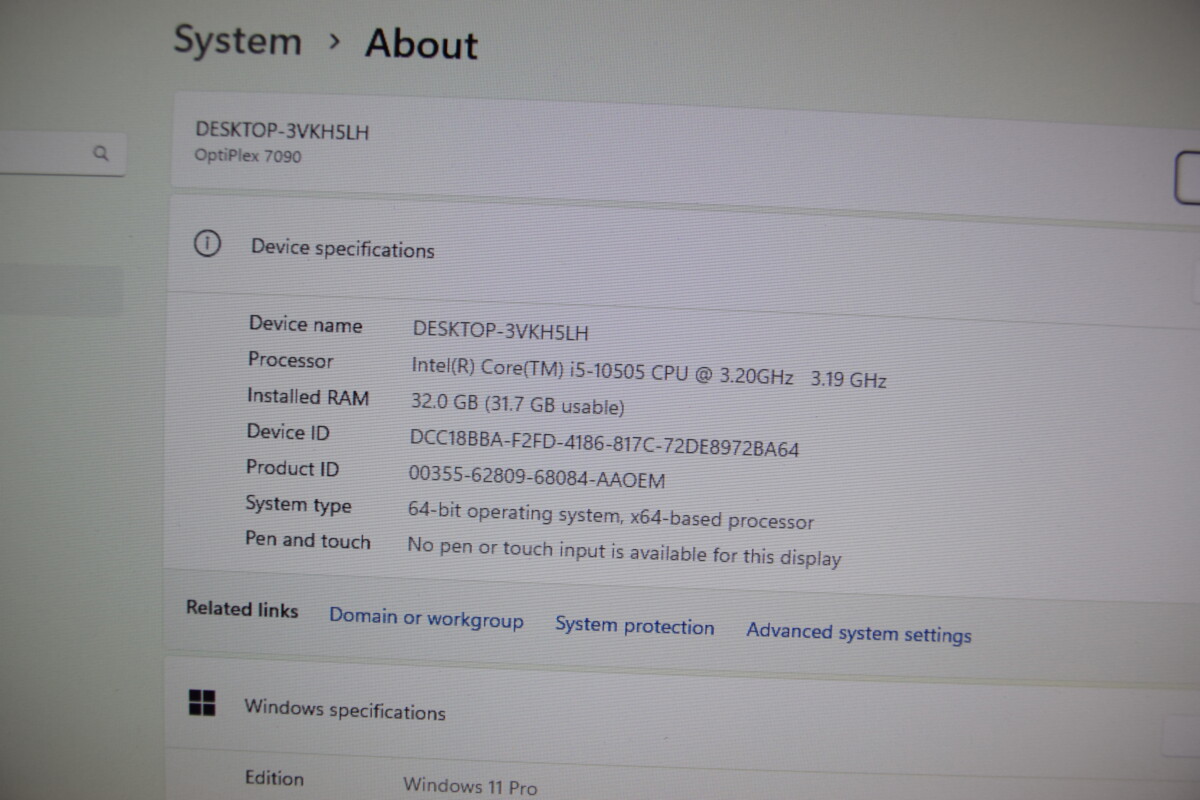Go back to System via breadcrumb
Screen dimensions: 1200x800
pos(237,41)
